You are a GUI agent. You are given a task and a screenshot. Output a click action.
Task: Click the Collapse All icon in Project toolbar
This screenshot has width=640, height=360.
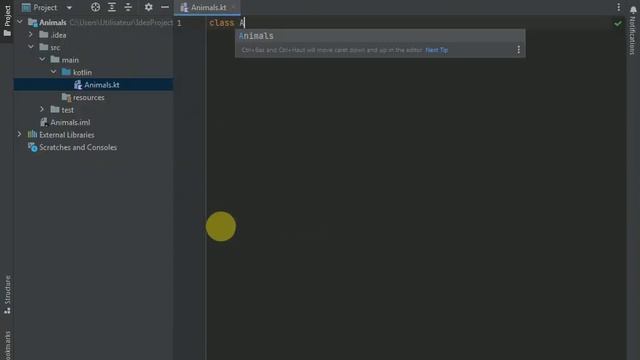pos(128,7)
